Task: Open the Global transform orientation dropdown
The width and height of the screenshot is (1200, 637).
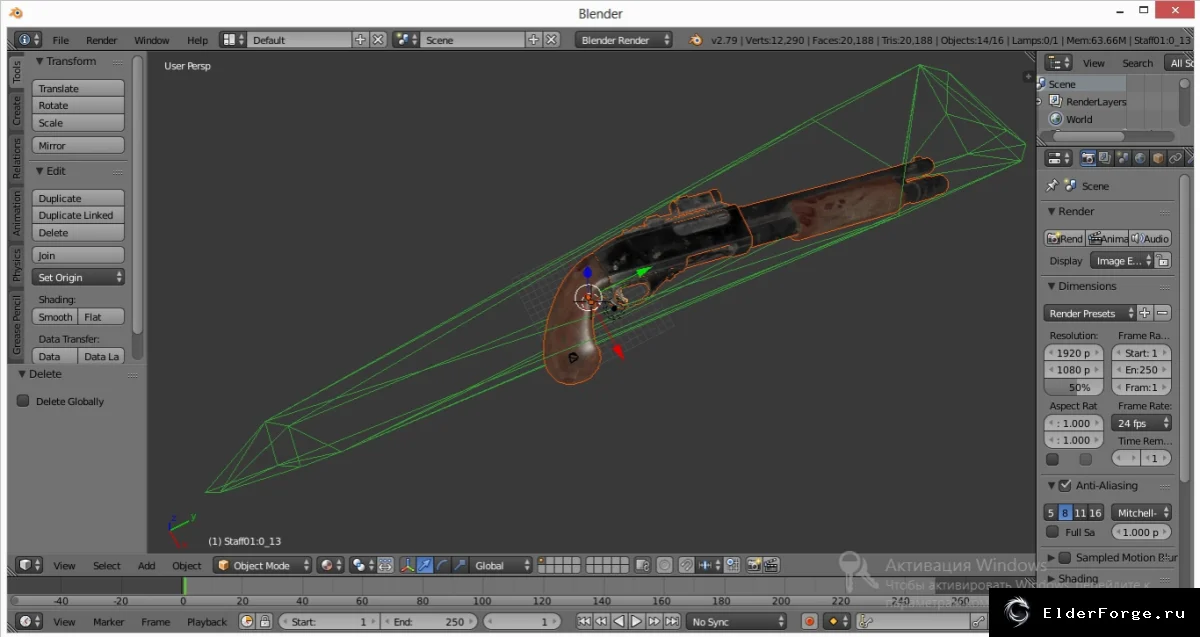Action: point(503,565)
